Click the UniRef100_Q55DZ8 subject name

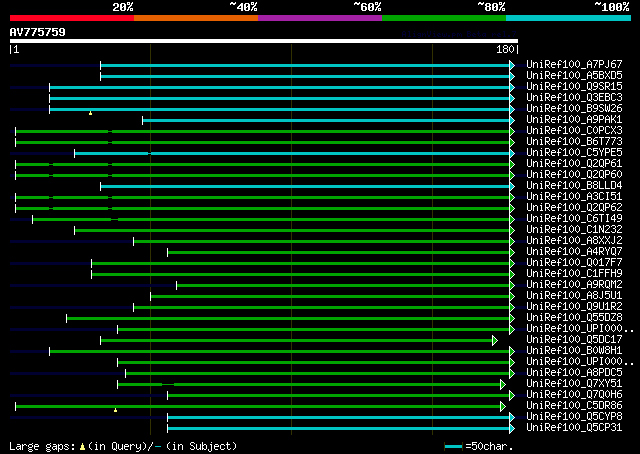574,318
